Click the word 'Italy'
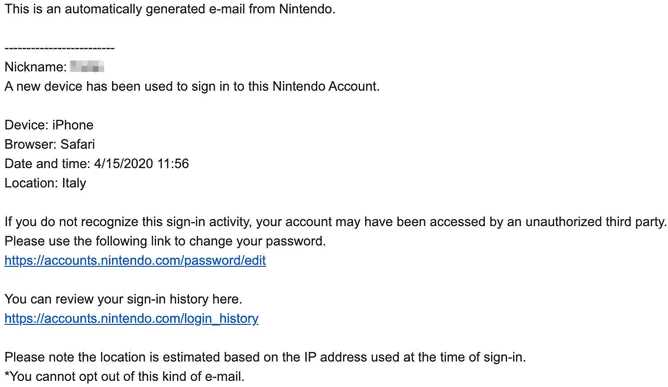The width and height of the screenshot is (668, 387). [74, 183]
